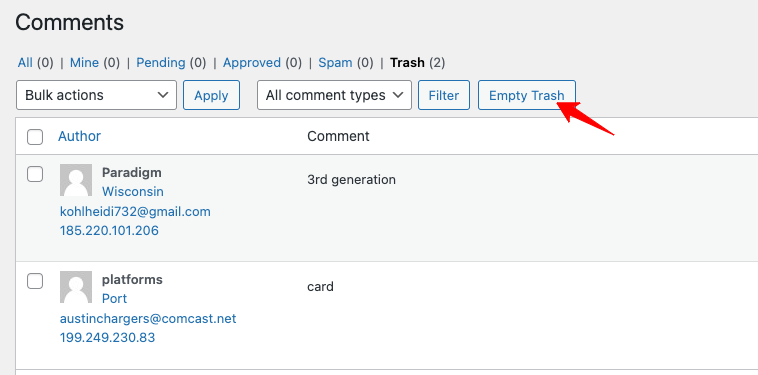Click the platforms author avatar image
Screen dimensions: 758x375
click(x=76, y=287)
